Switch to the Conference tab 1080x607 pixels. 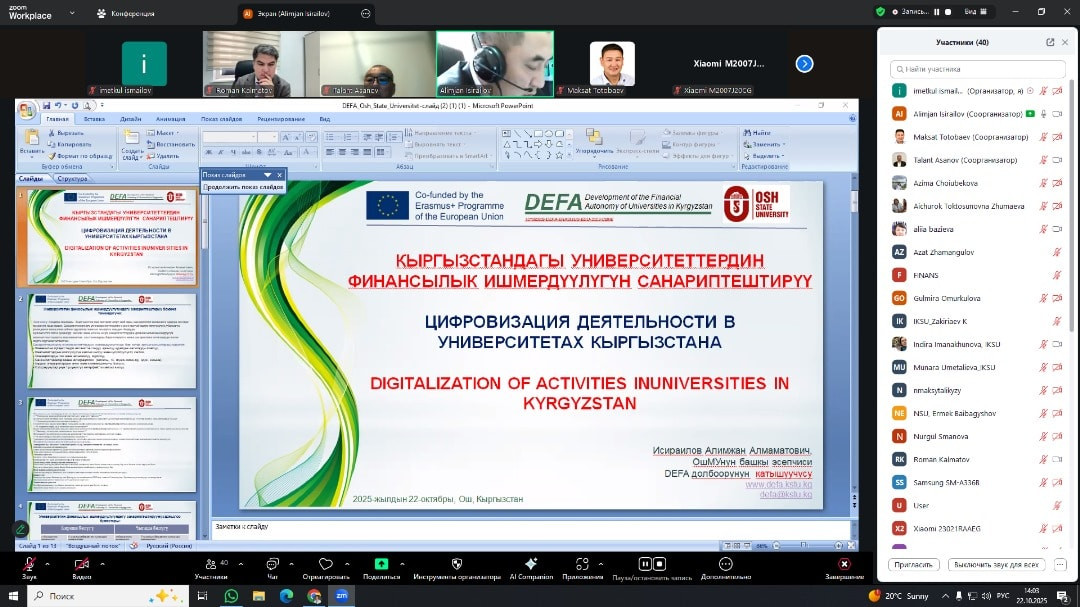(x=125, y=14)
